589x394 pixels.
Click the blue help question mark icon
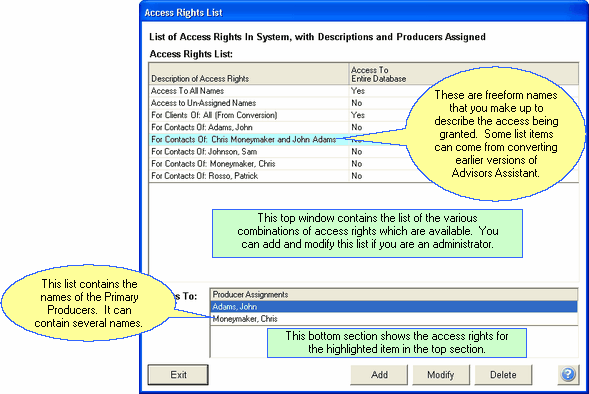(x=568, y=374)
